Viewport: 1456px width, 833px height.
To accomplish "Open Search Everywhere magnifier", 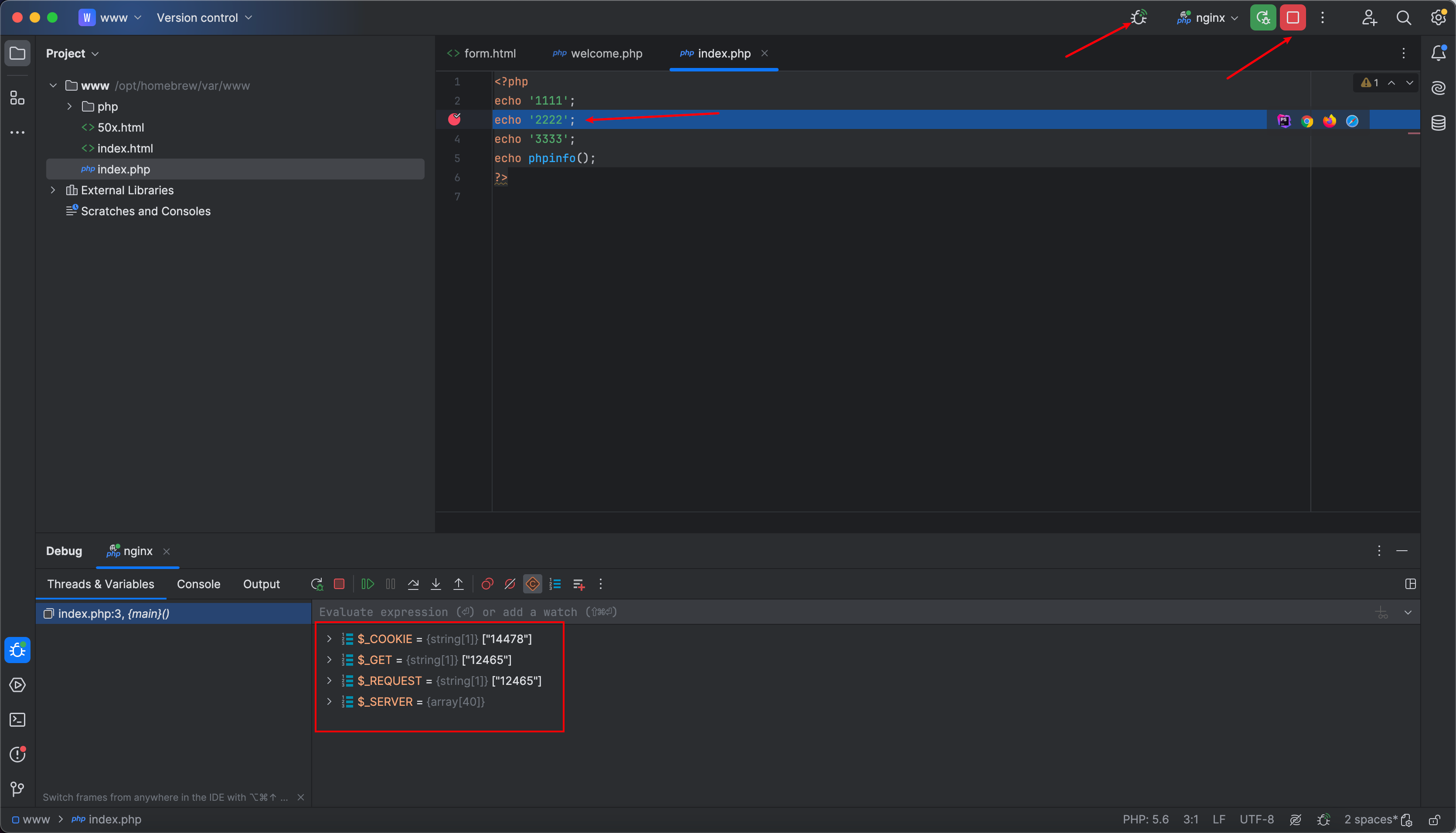I will point(1404,18).
